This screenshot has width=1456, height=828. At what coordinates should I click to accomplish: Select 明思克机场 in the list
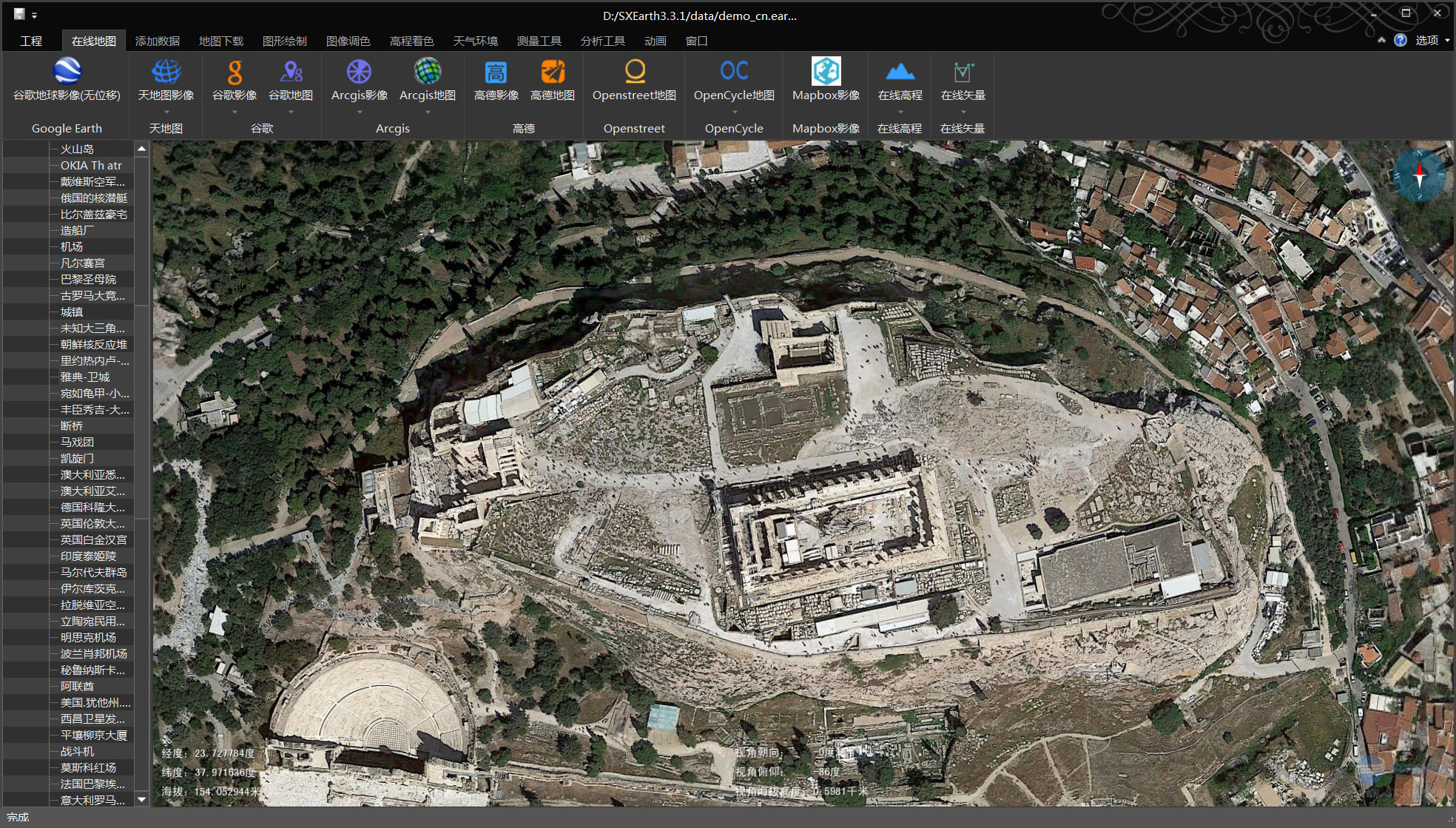[x=88, y=637]
